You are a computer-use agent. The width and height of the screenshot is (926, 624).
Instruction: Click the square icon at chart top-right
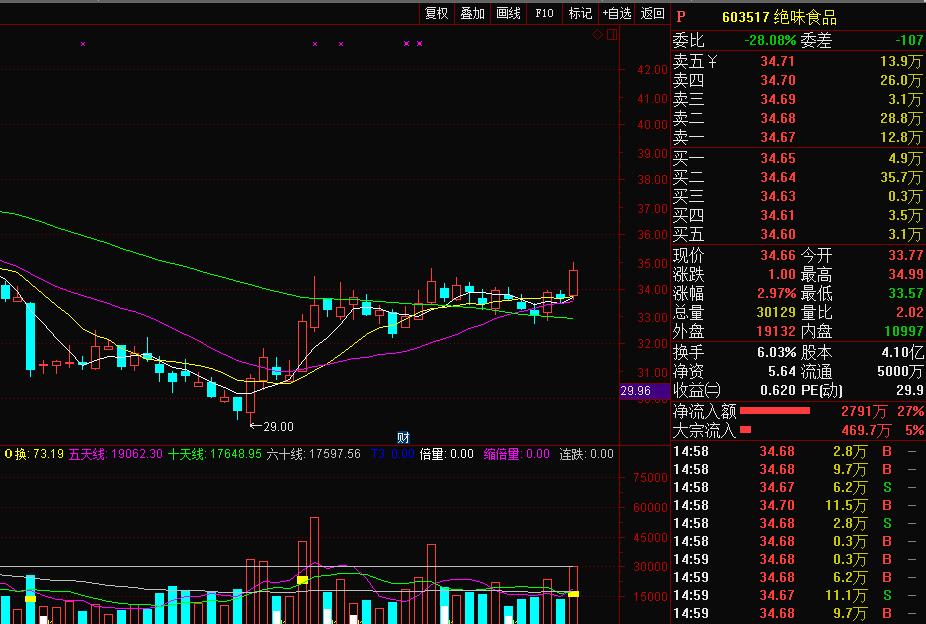[611, 35]
